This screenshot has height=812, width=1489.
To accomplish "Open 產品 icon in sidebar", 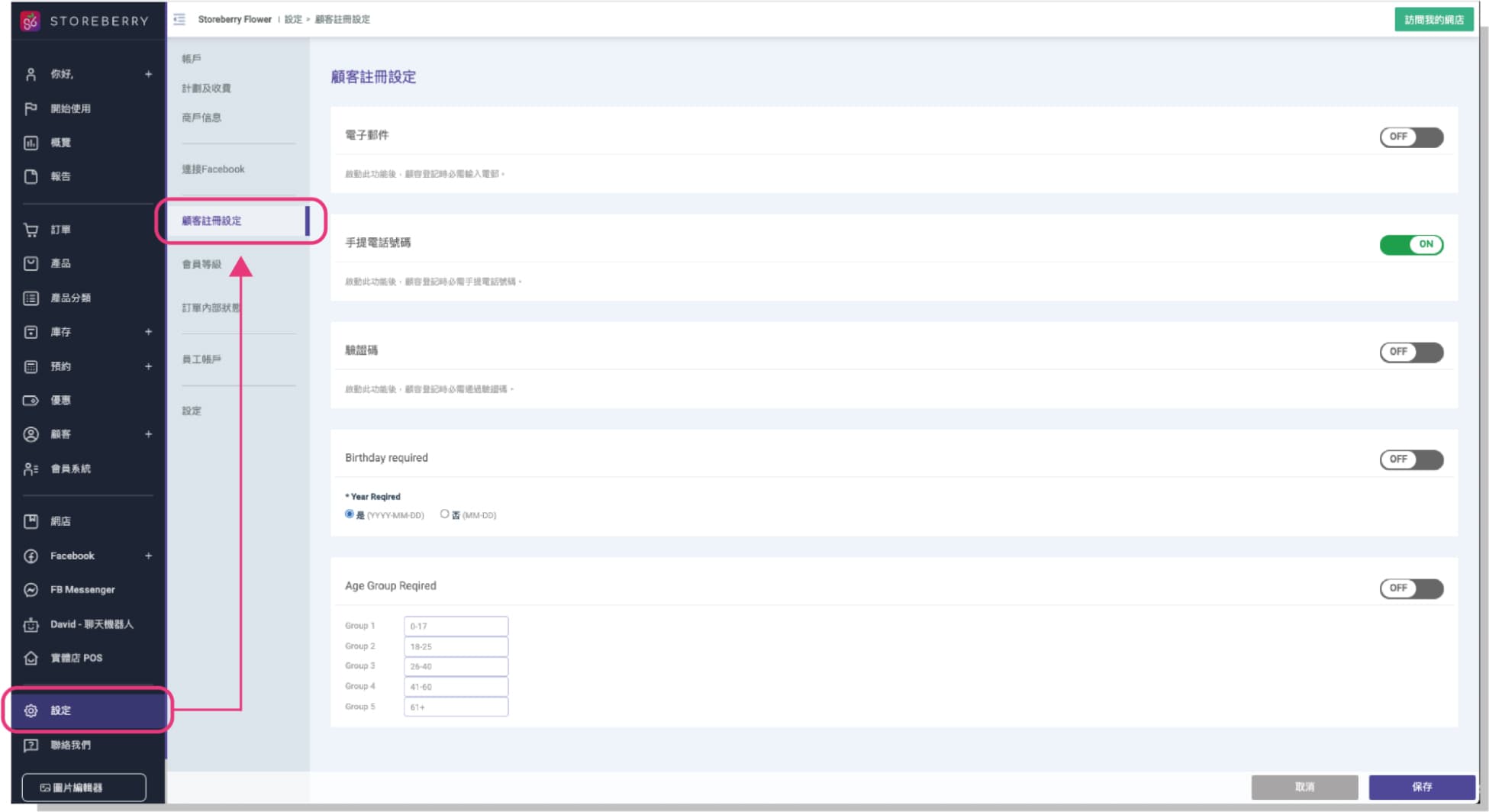I will [x=31, y=263].
